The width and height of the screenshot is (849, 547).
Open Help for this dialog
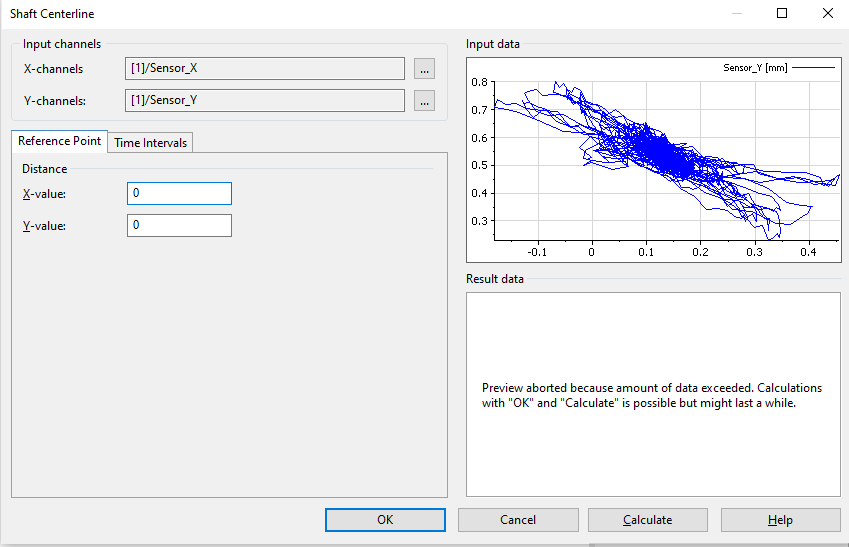780,520
